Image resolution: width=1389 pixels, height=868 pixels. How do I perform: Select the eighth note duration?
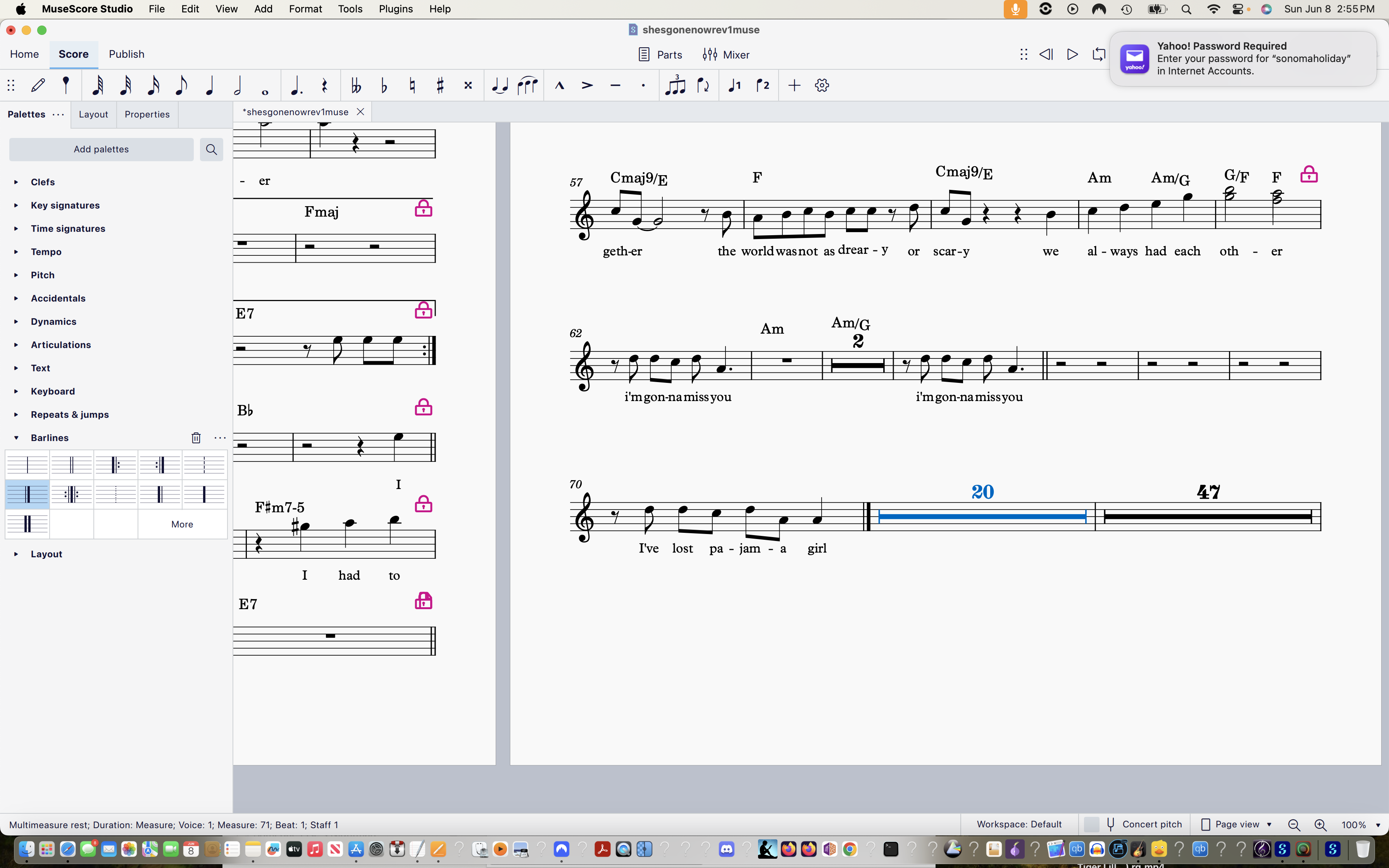pyautogui.click(x=181, y=86)
